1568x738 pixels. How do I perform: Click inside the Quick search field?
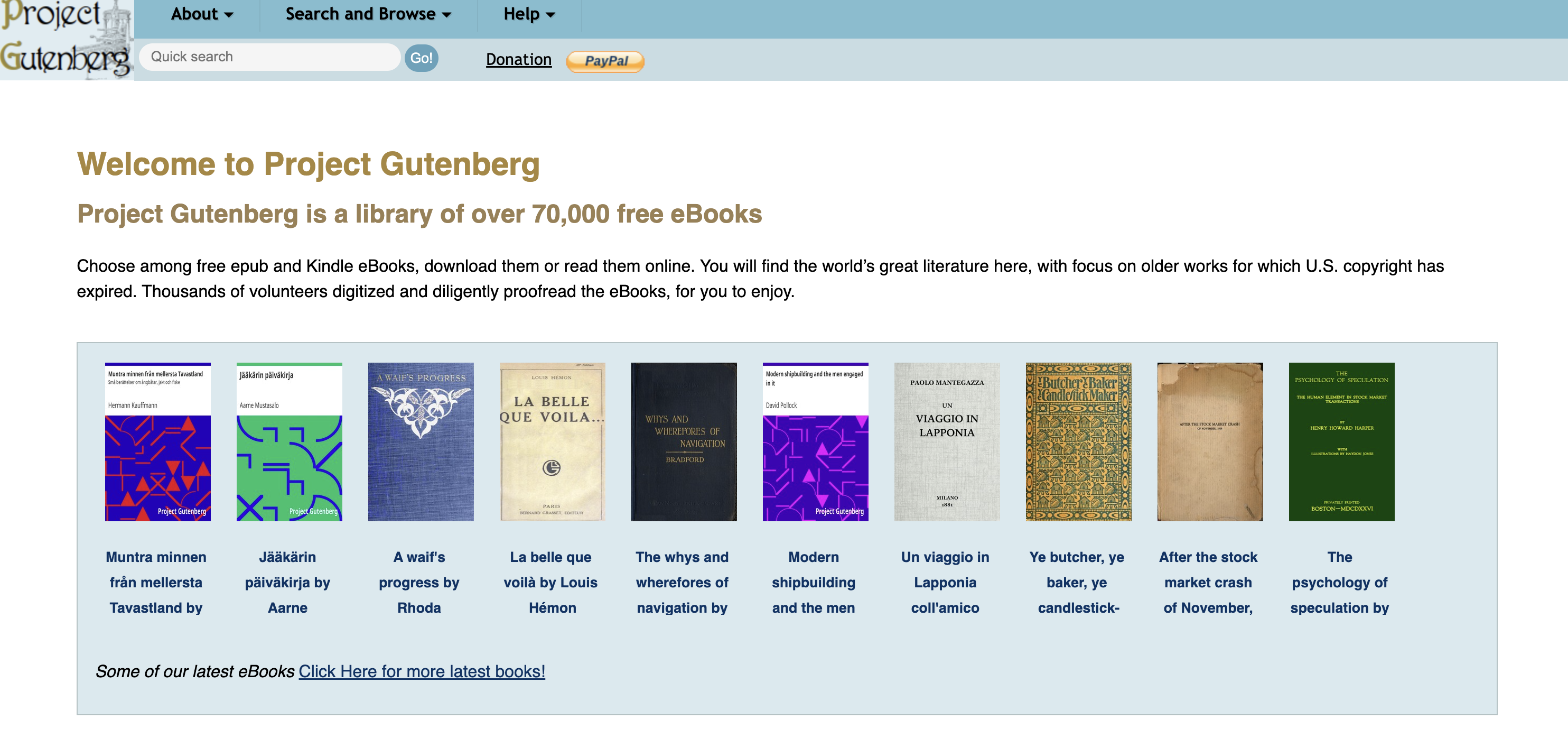[x=269, y=56]
